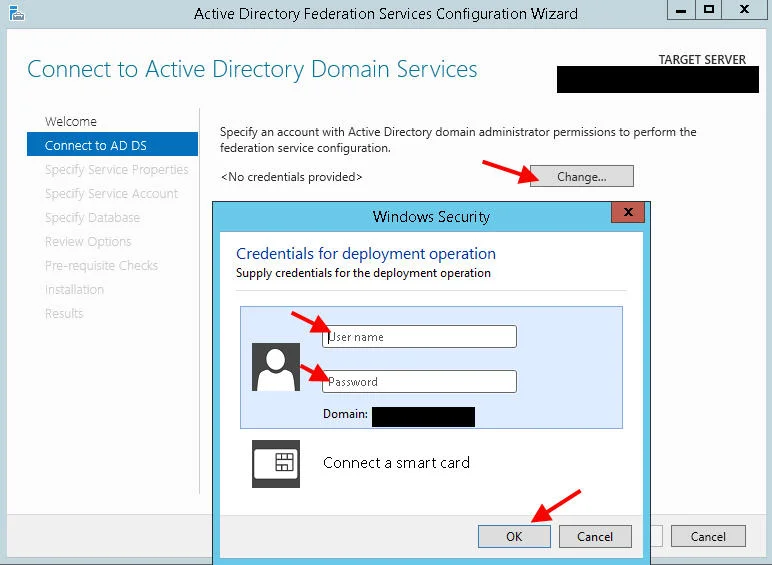Viewport: 772px width, 565px height.
Task: Go to the Welcome step
Action: click(71, 121)
